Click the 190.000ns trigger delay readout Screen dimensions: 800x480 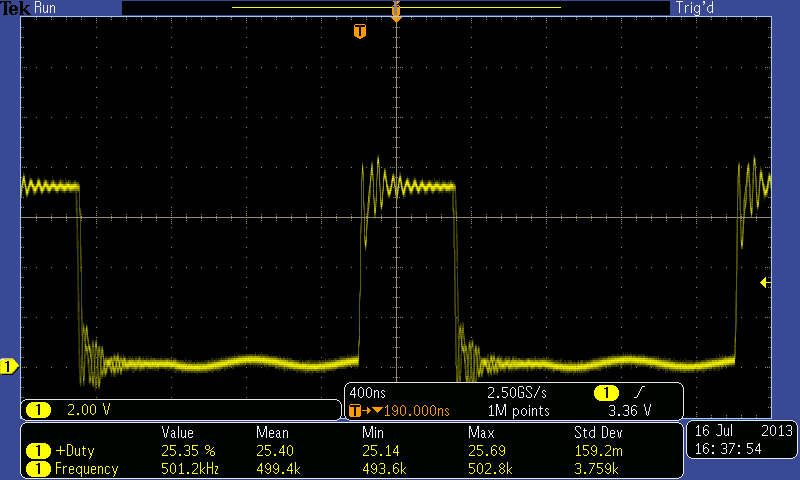click(x=416, y=411)
